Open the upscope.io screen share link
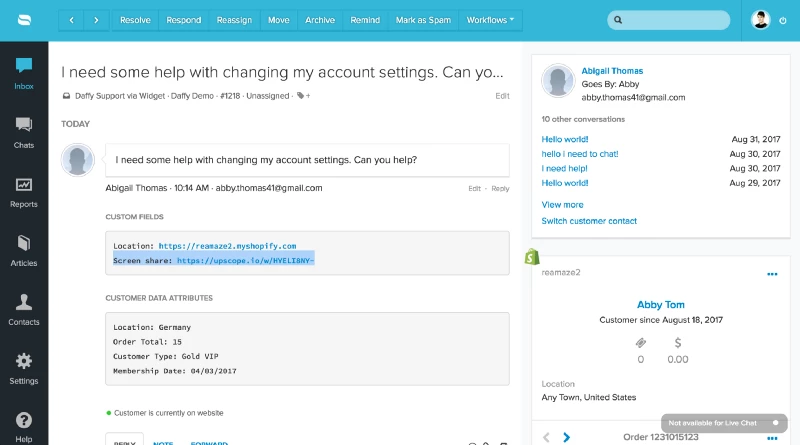The width and height of the screenshot is (800, 445). [245, 260]
